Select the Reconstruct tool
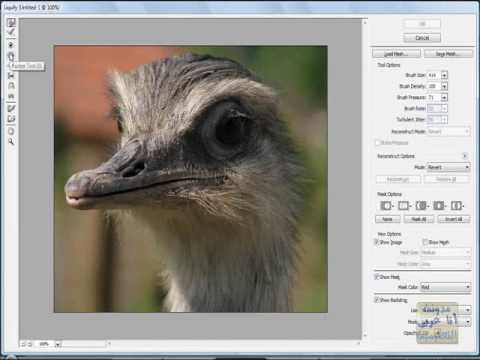This screenshot has width=480, height=360. coord(11,32)
